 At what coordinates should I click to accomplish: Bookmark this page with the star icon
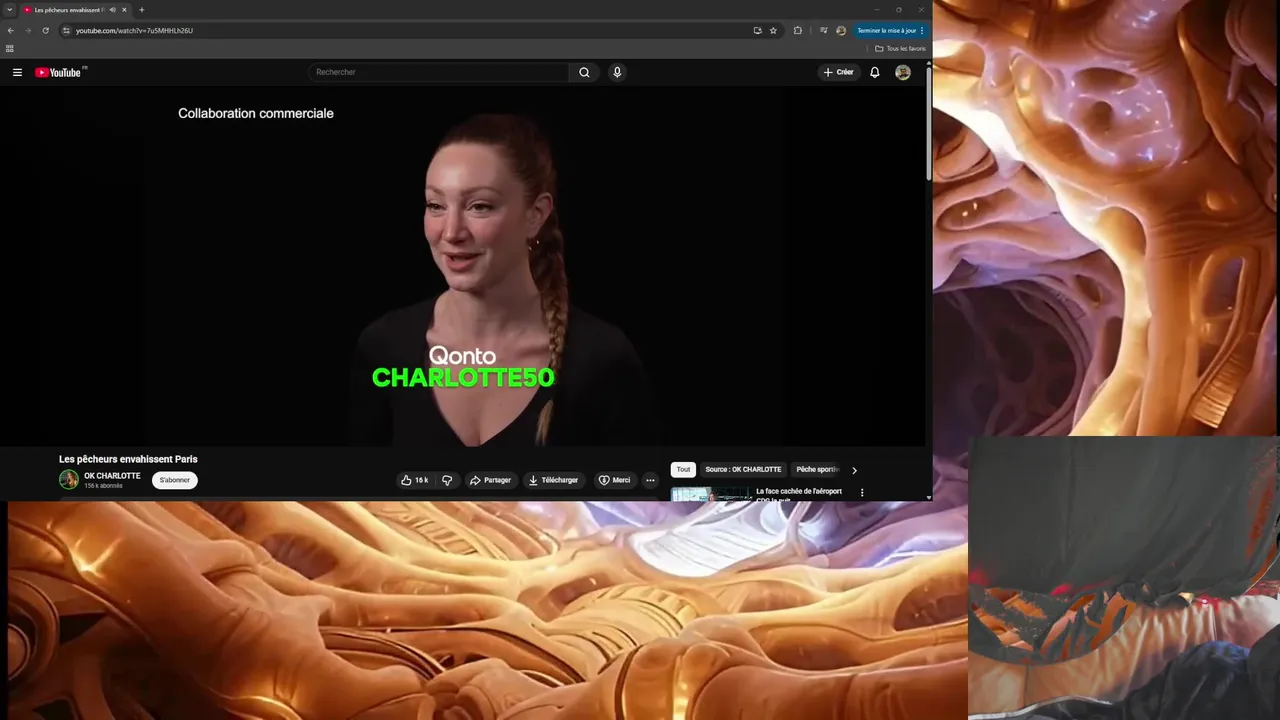point(773,31)
